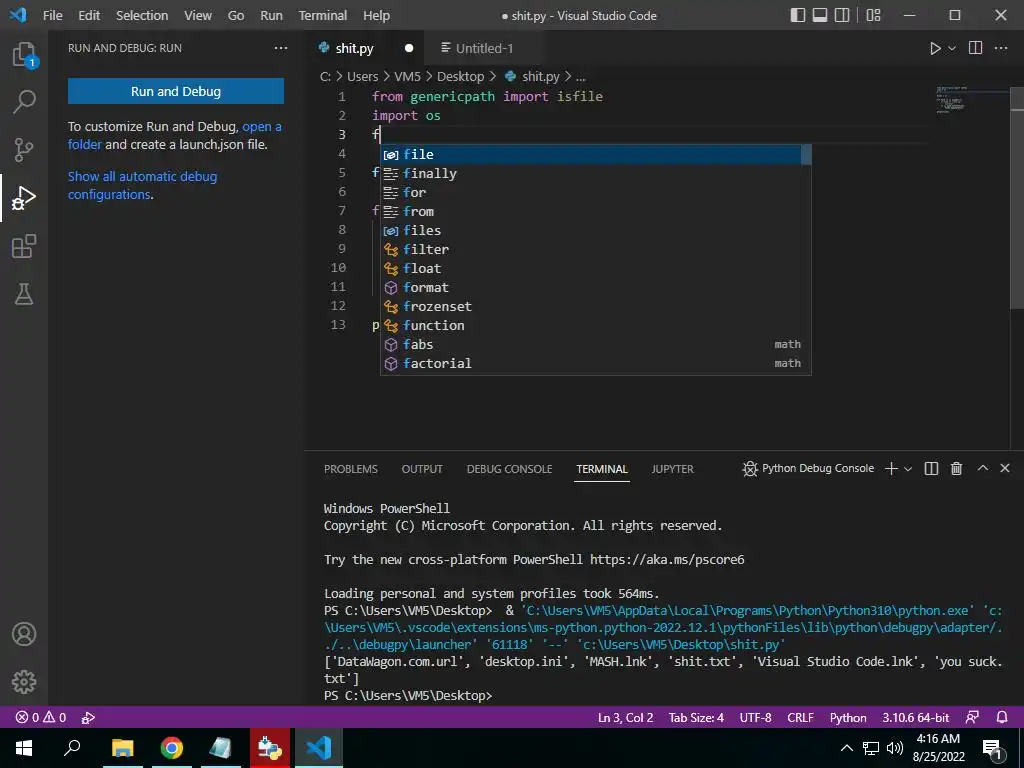
Task: Open the Source Control view icon
Action: [x=24, y=150]
